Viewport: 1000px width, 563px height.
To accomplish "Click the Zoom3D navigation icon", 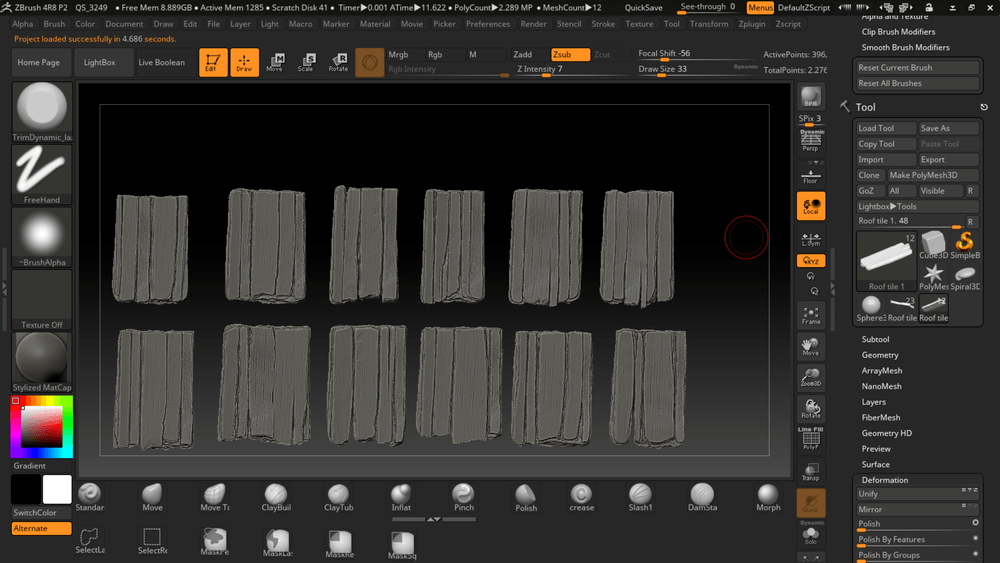I will pos(810,377).
